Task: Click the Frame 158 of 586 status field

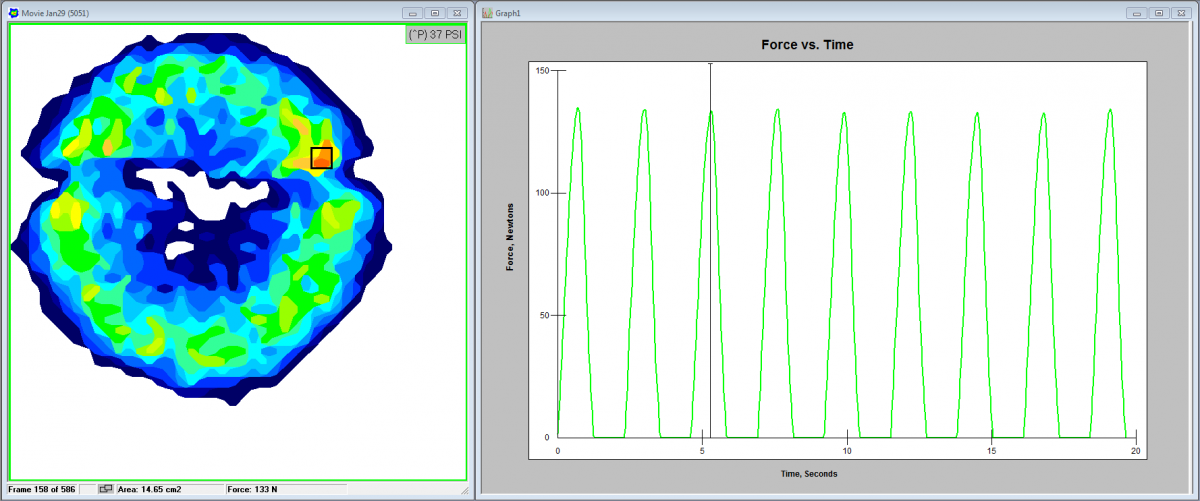Action: tap(45, 489)
